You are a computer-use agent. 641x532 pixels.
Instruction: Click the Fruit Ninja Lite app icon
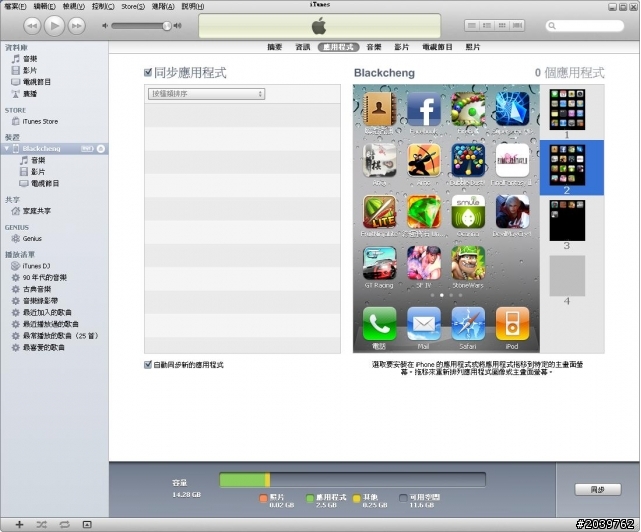coord(379,212)
